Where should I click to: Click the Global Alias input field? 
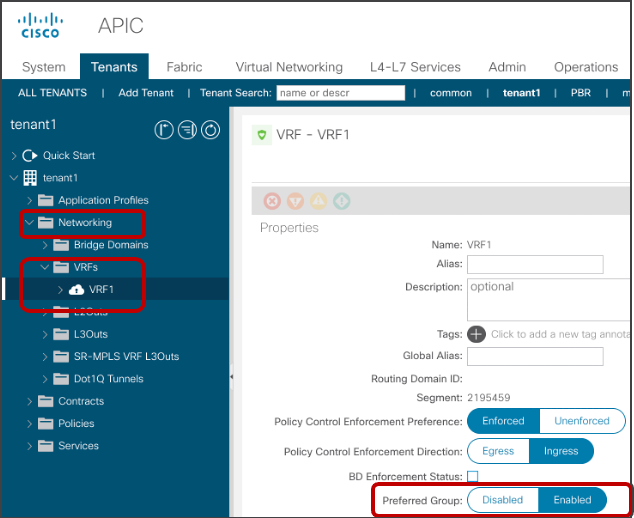coord(535,356)
